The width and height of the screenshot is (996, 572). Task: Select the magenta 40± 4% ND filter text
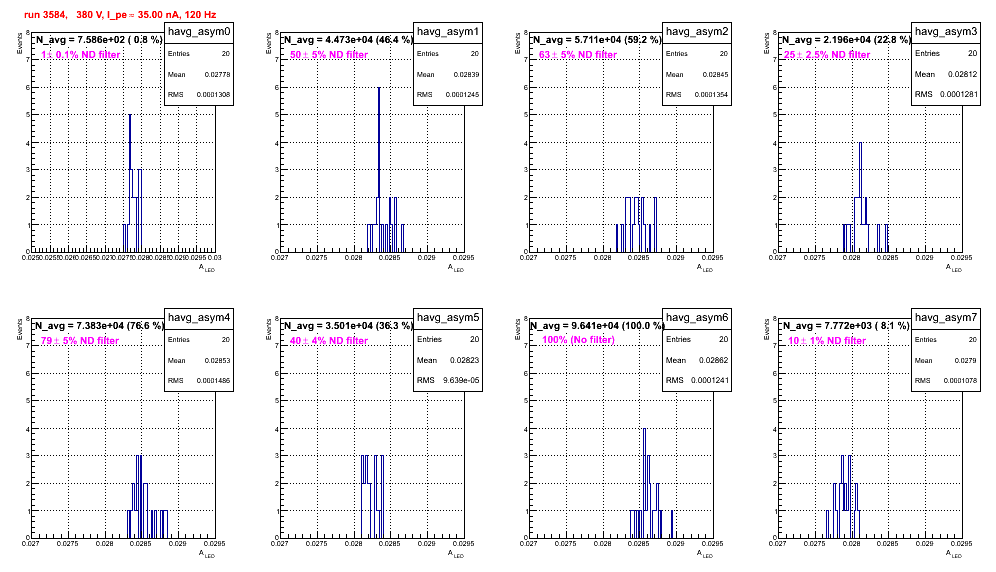tap(329, 341)
